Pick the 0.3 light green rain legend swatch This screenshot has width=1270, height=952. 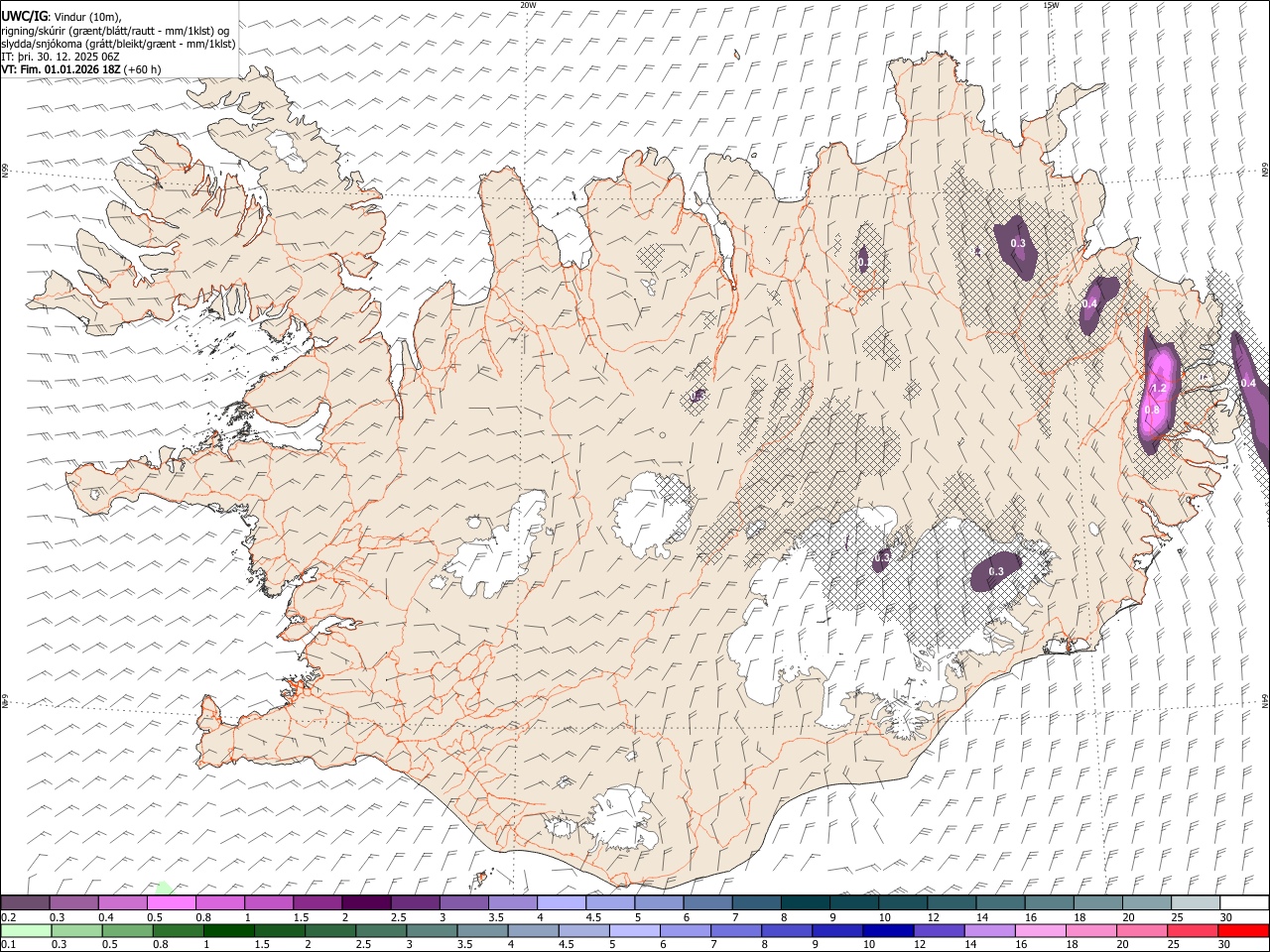[x=76, y=930]
